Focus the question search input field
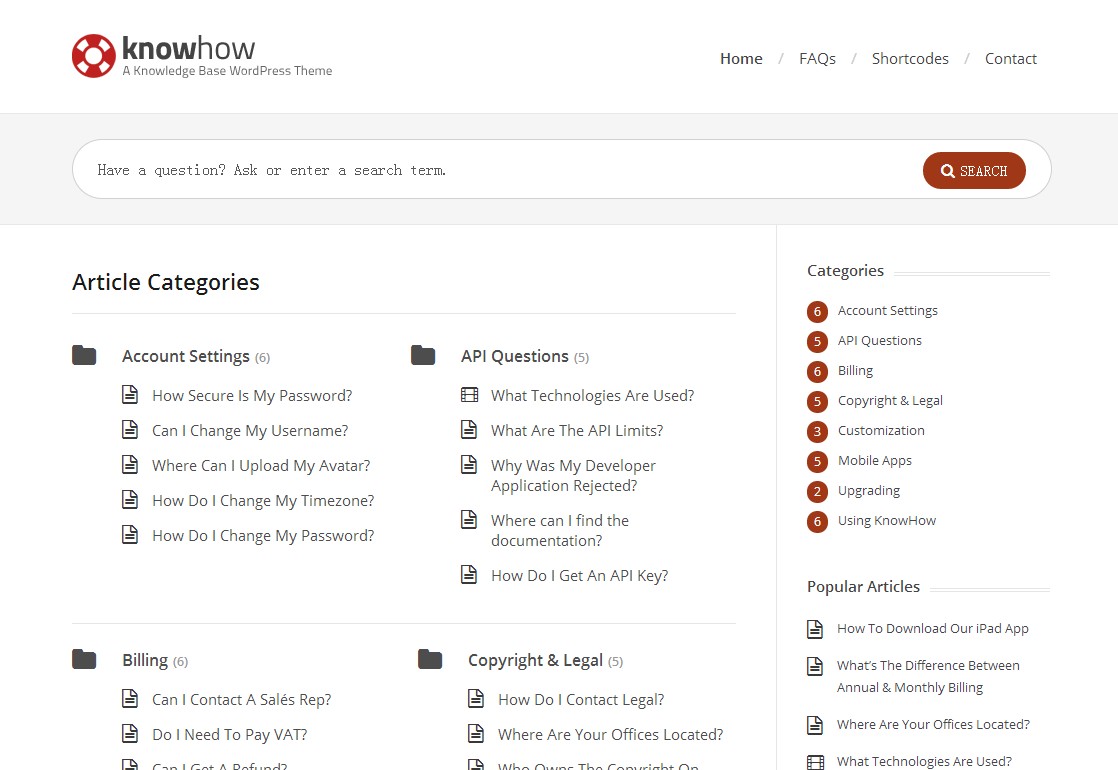Screen dimensions: 1118x770 (500, 170)
